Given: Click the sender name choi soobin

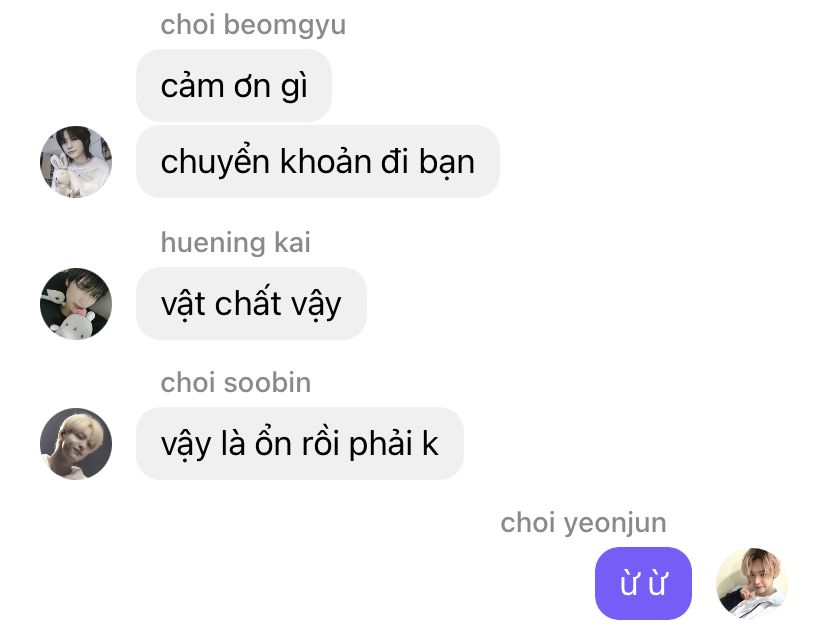Looking at the screenshot, I should tap(236, 382).
